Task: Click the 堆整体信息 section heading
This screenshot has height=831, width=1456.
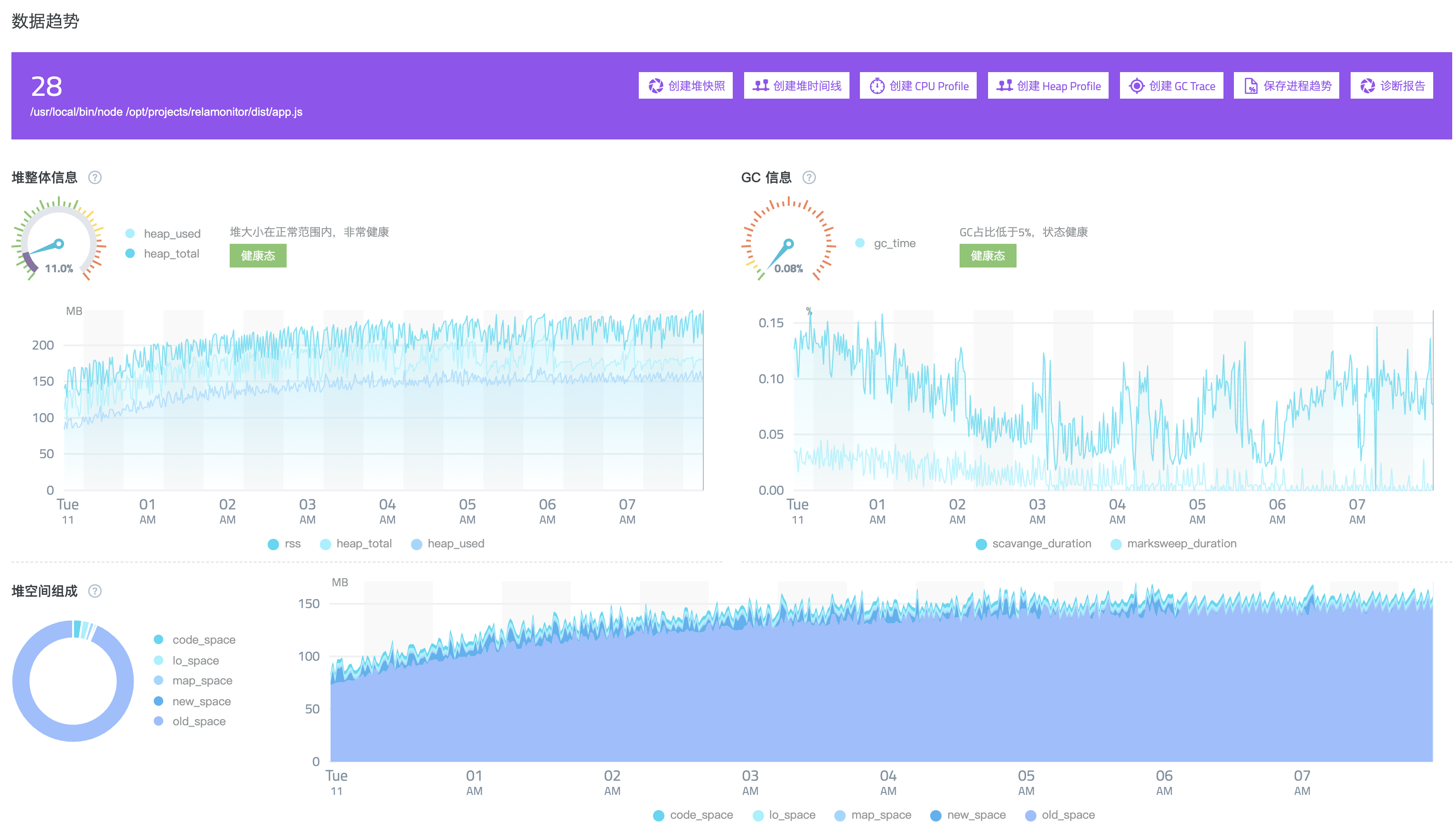Action: pyautogui.click(x=45, y=177)
